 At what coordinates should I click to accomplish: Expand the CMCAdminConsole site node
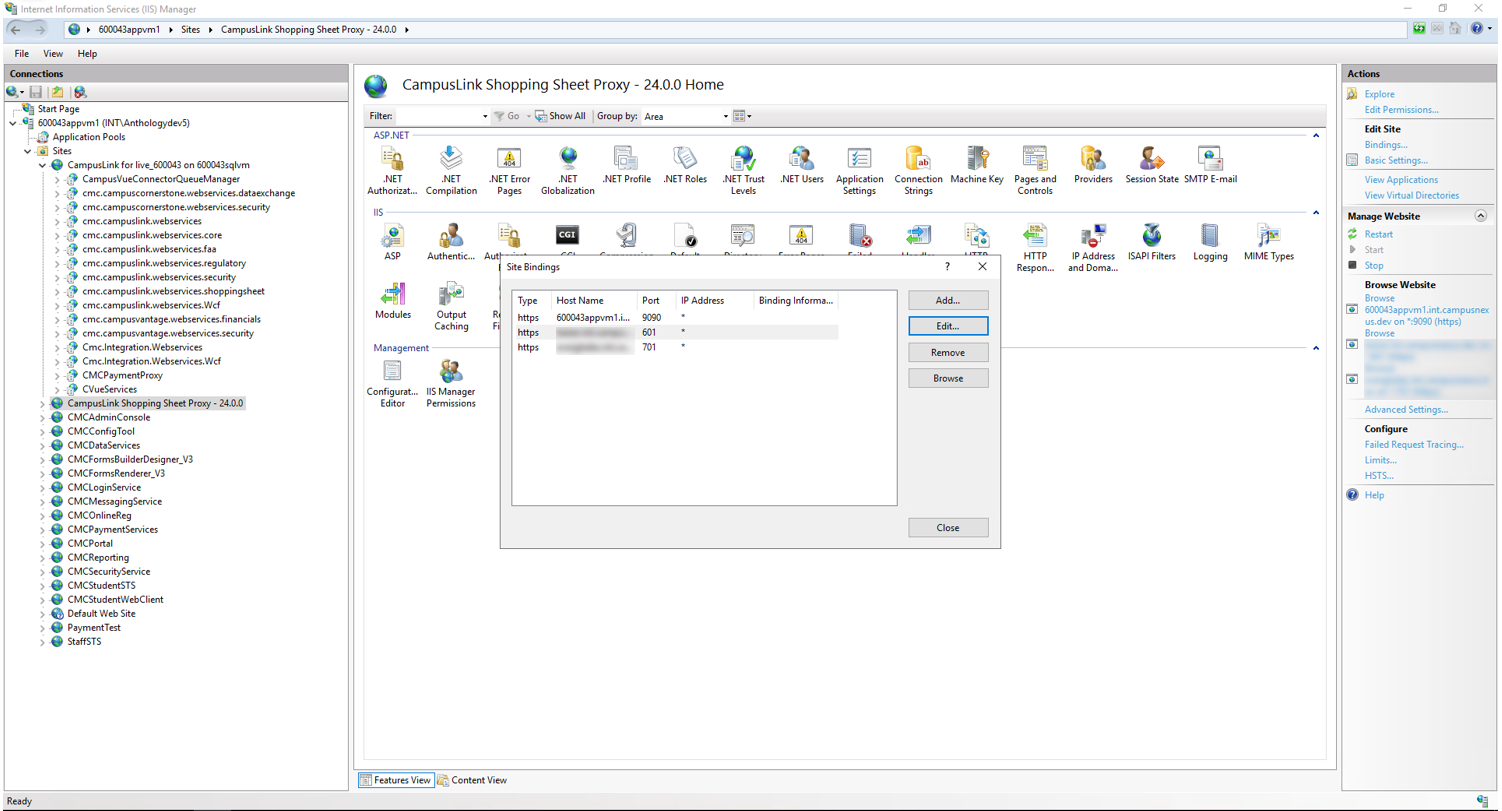coord(42,417)
